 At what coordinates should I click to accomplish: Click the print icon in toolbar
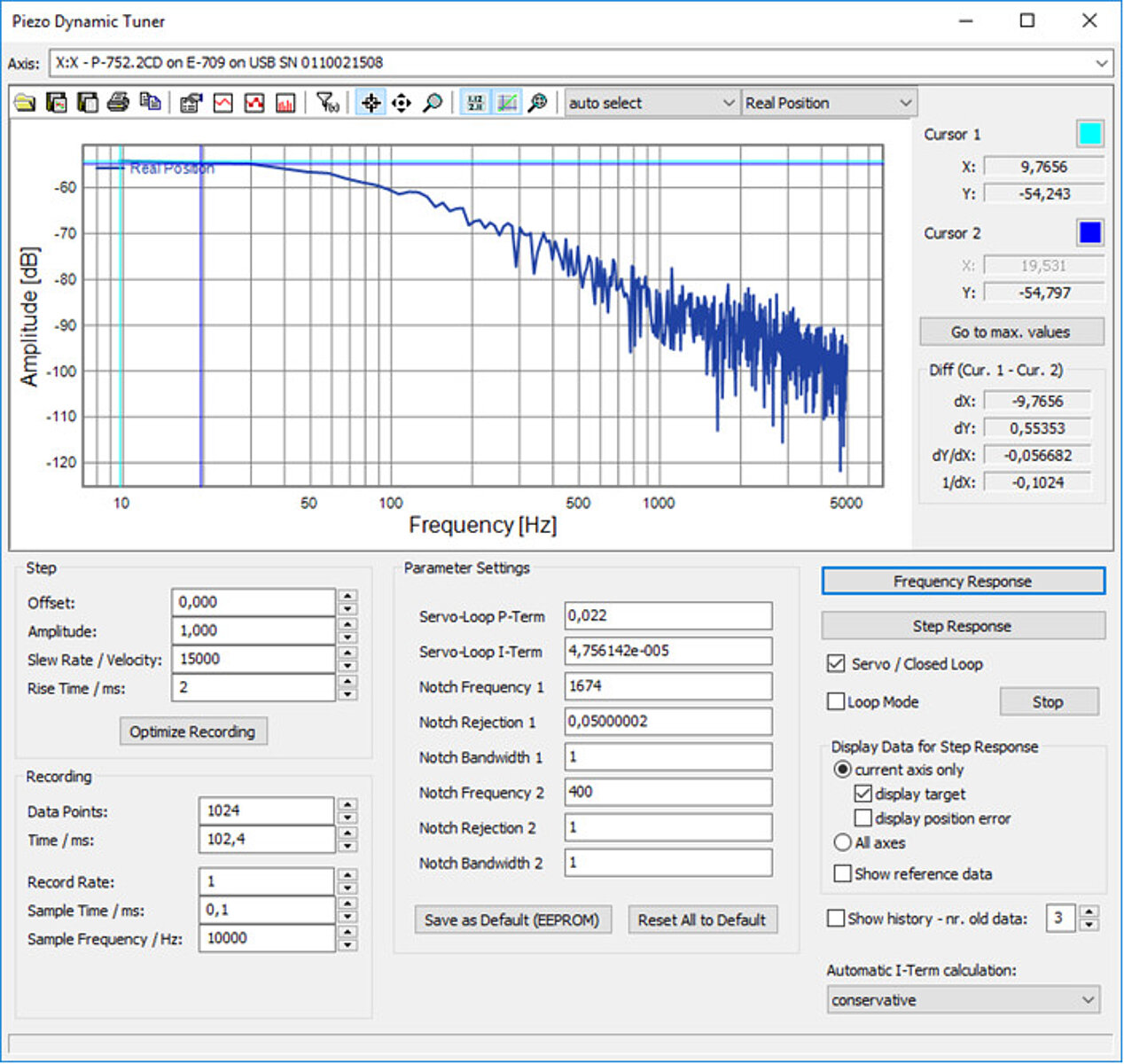click(x=118, y=103)
